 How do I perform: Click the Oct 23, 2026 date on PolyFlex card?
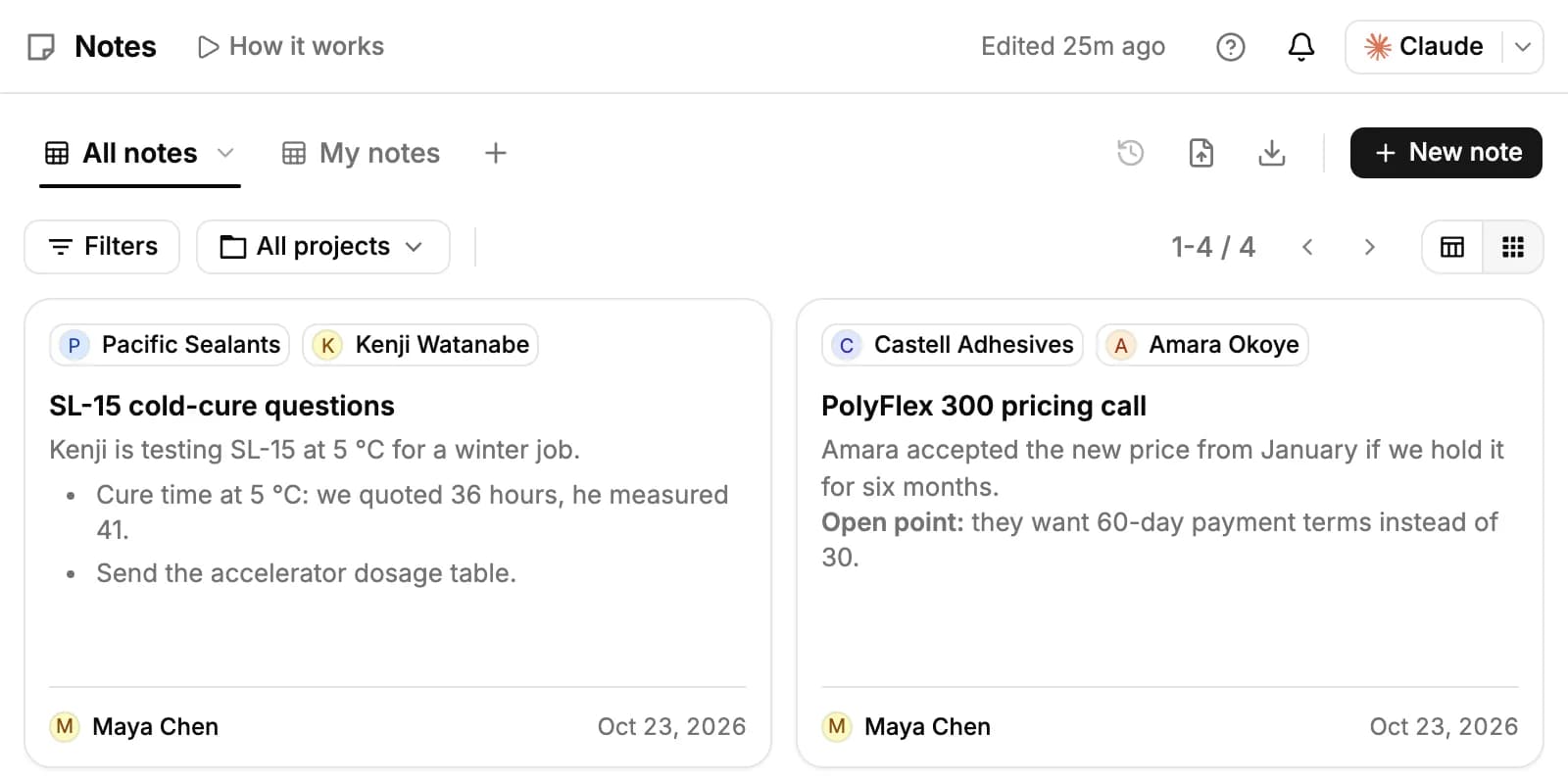[x=1444, y=726]
